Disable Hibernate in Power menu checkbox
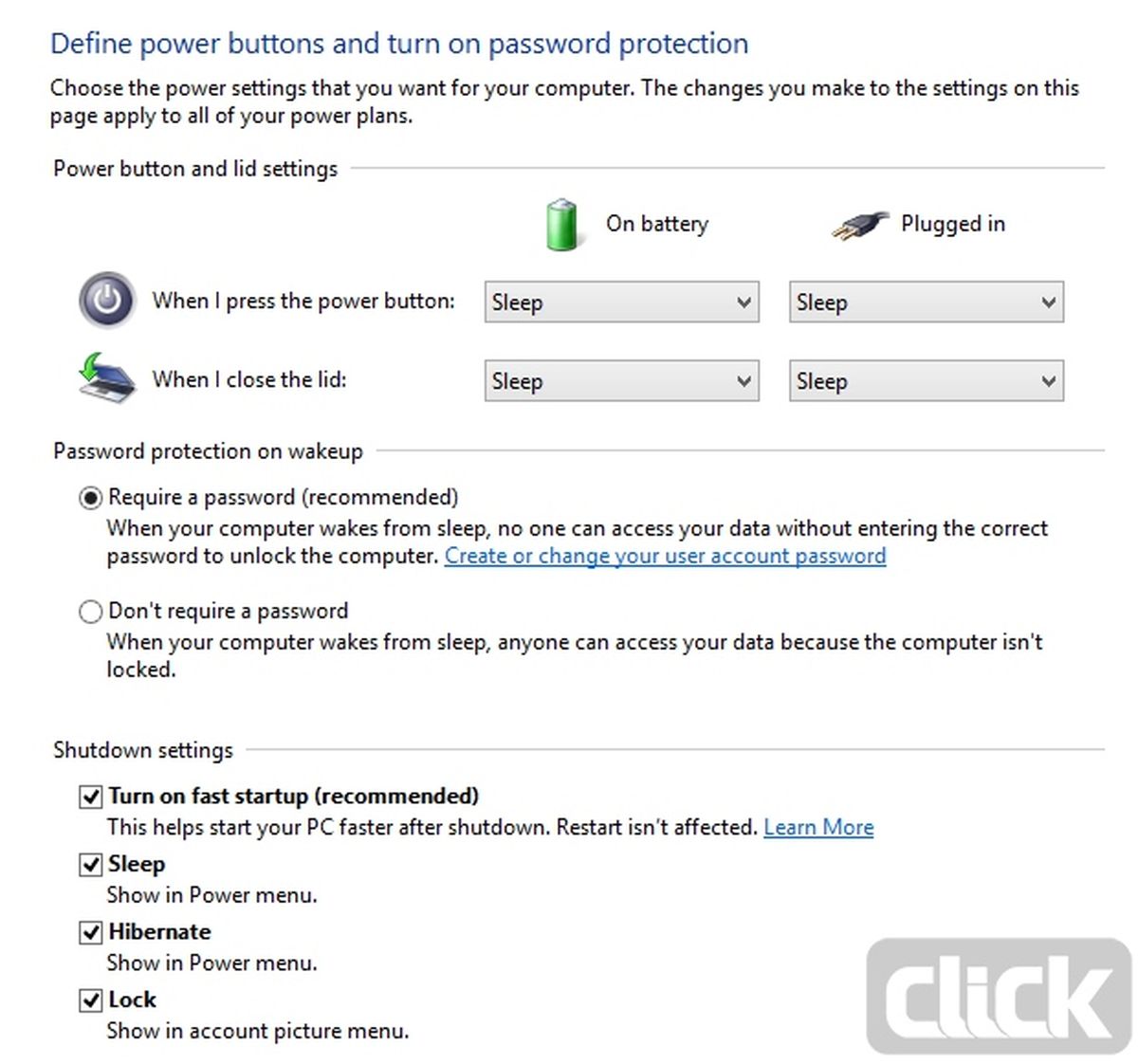This screenshot has width=1138, height=1064. (x=91, y=933)
